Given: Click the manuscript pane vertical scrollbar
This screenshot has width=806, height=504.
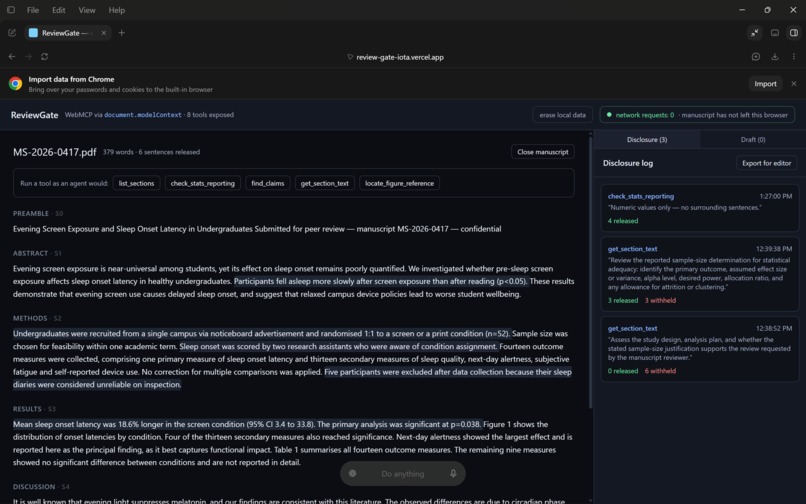Looking at the screenshot, I should tap(591, 273).
